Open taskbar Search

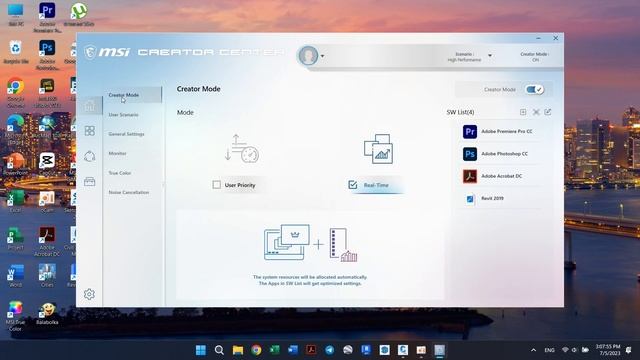[x=219, y=350]
